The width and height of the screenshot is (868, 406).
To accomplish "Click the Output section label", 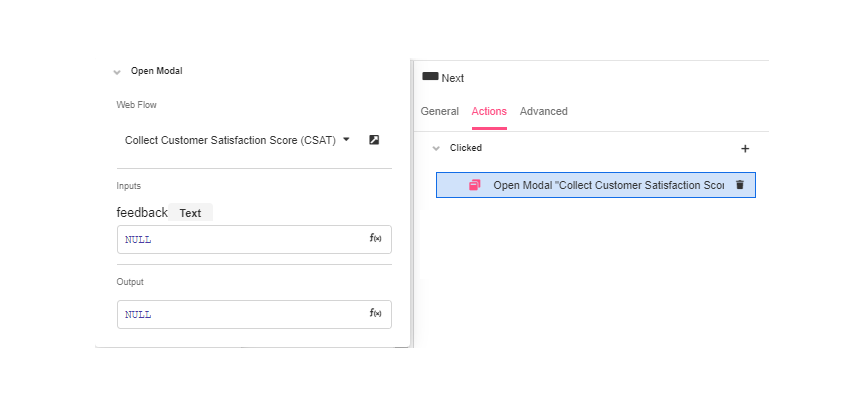I will click(130, 282).
